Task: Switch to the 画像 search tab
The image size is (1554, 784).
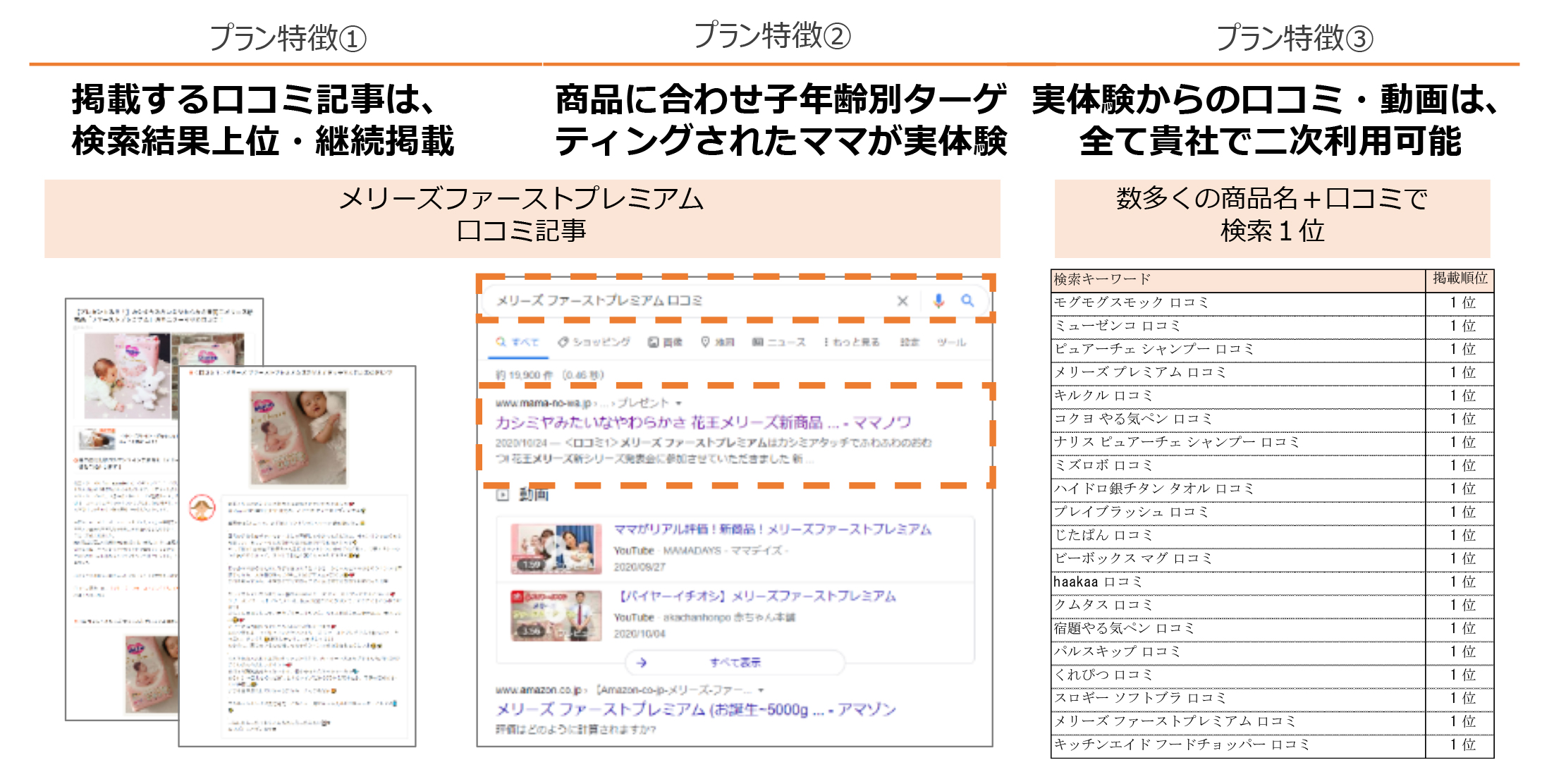Action: pyautogui.click(x=665, y=342)
